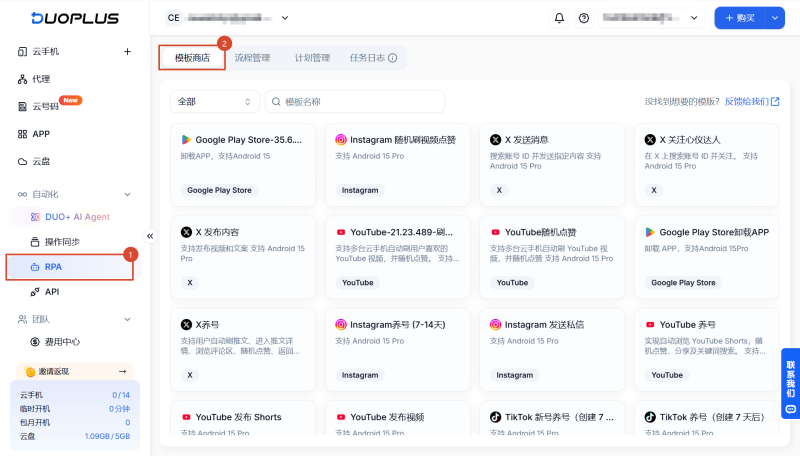Open the CE workspace dropdown
The width and height of the screenshot is (800, 456).
pyautogui.click(x=228, y=18)
